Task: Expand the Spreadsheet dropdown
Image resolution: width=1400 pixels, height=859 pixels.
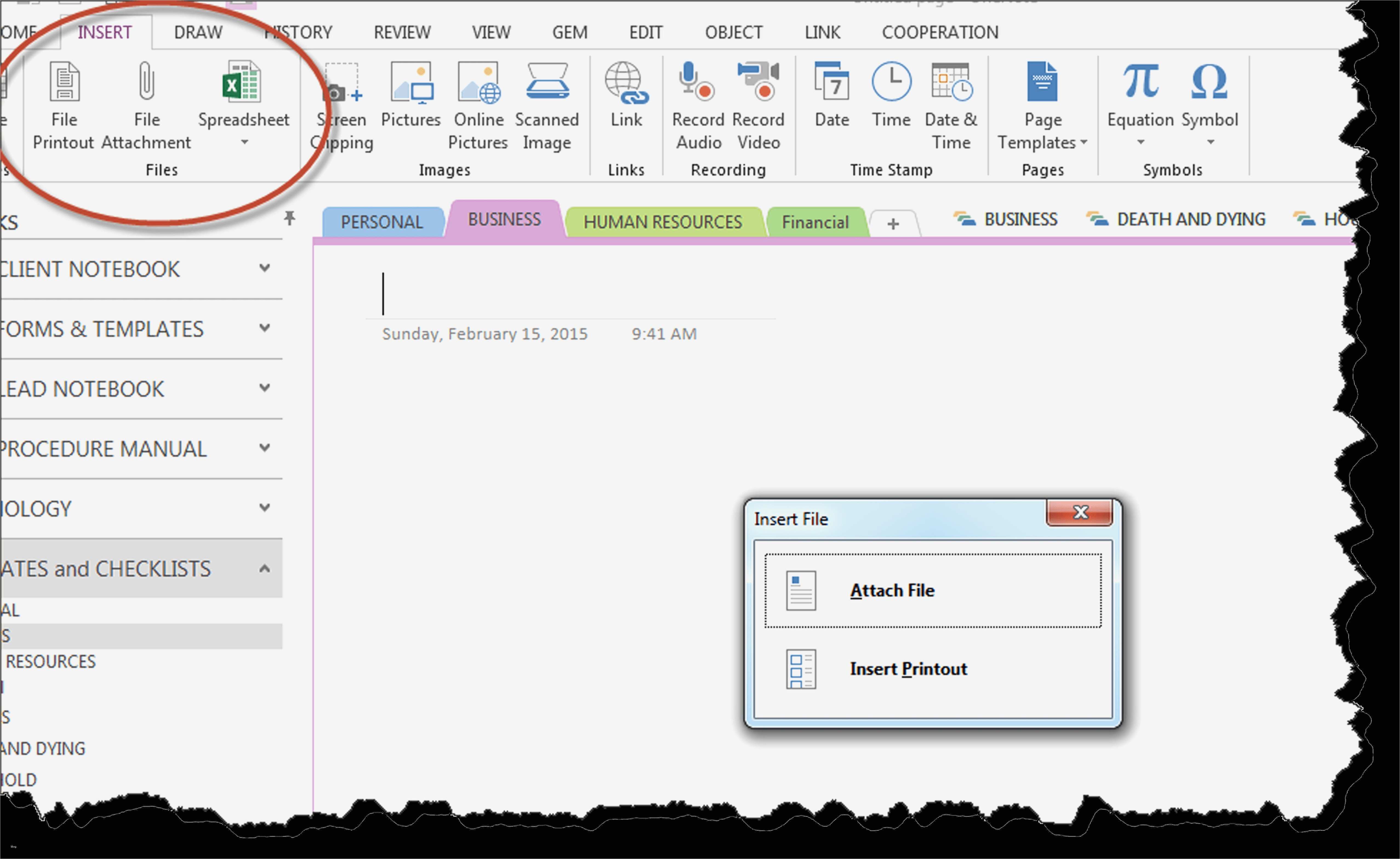Action: click(x=244, y=142)
